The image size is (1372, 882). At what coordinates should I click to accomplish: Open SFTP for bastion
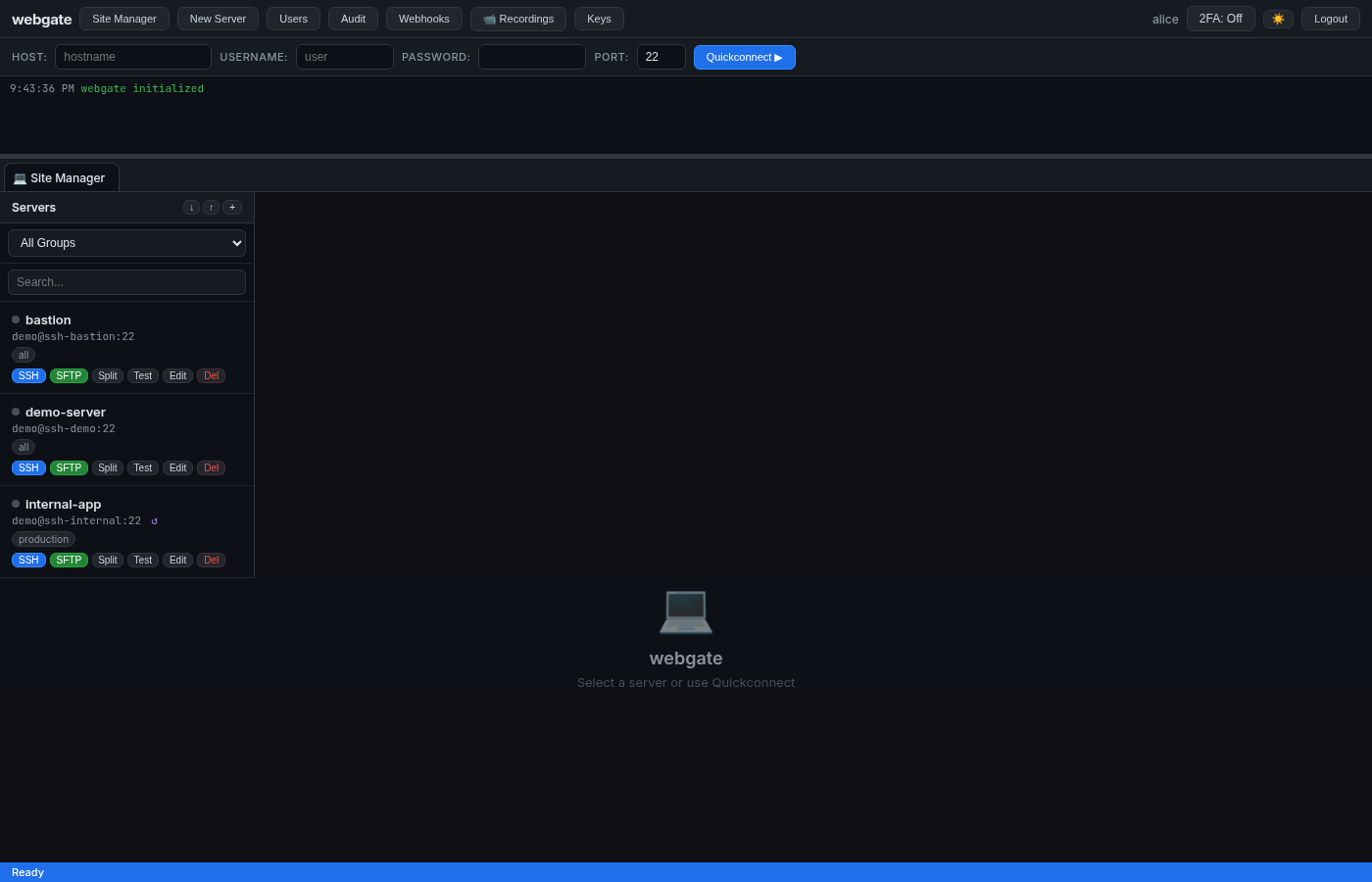tap(69, 376)
